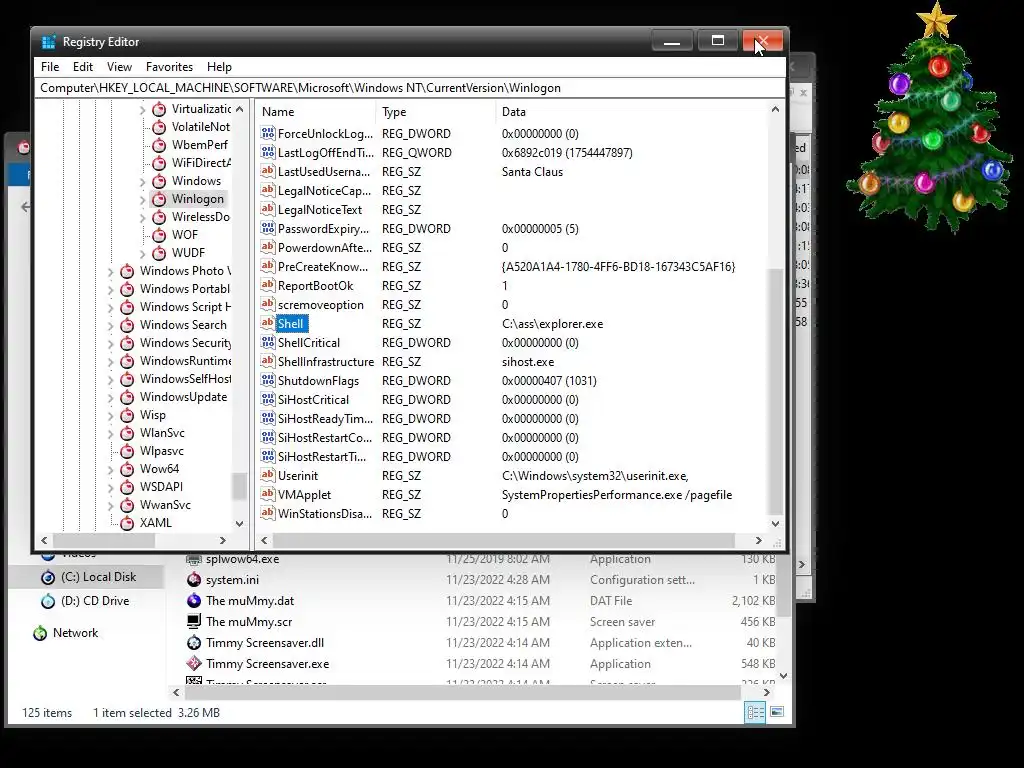1024x768 pixels.
Task: Expand the Windows Search key
Action: coord(110,325)
